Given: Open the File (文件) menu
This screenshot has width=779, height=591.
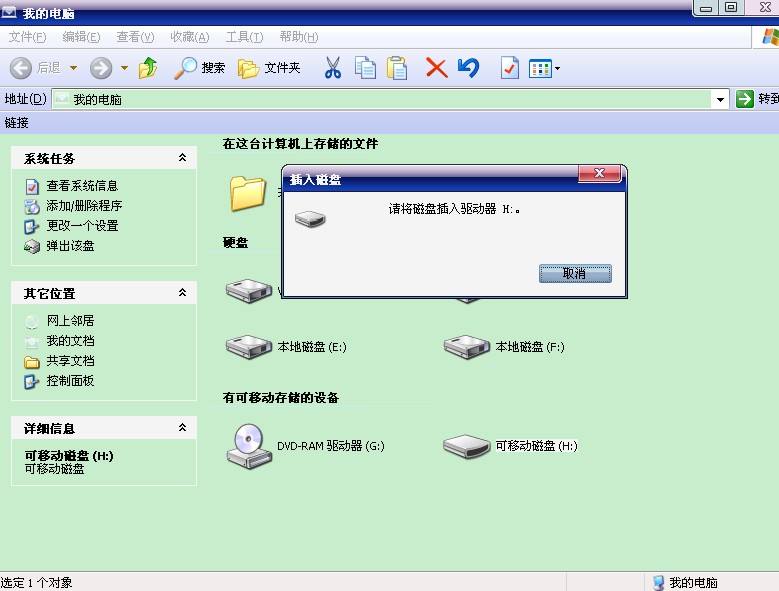Looking at the screenshot, I should 27,37.
